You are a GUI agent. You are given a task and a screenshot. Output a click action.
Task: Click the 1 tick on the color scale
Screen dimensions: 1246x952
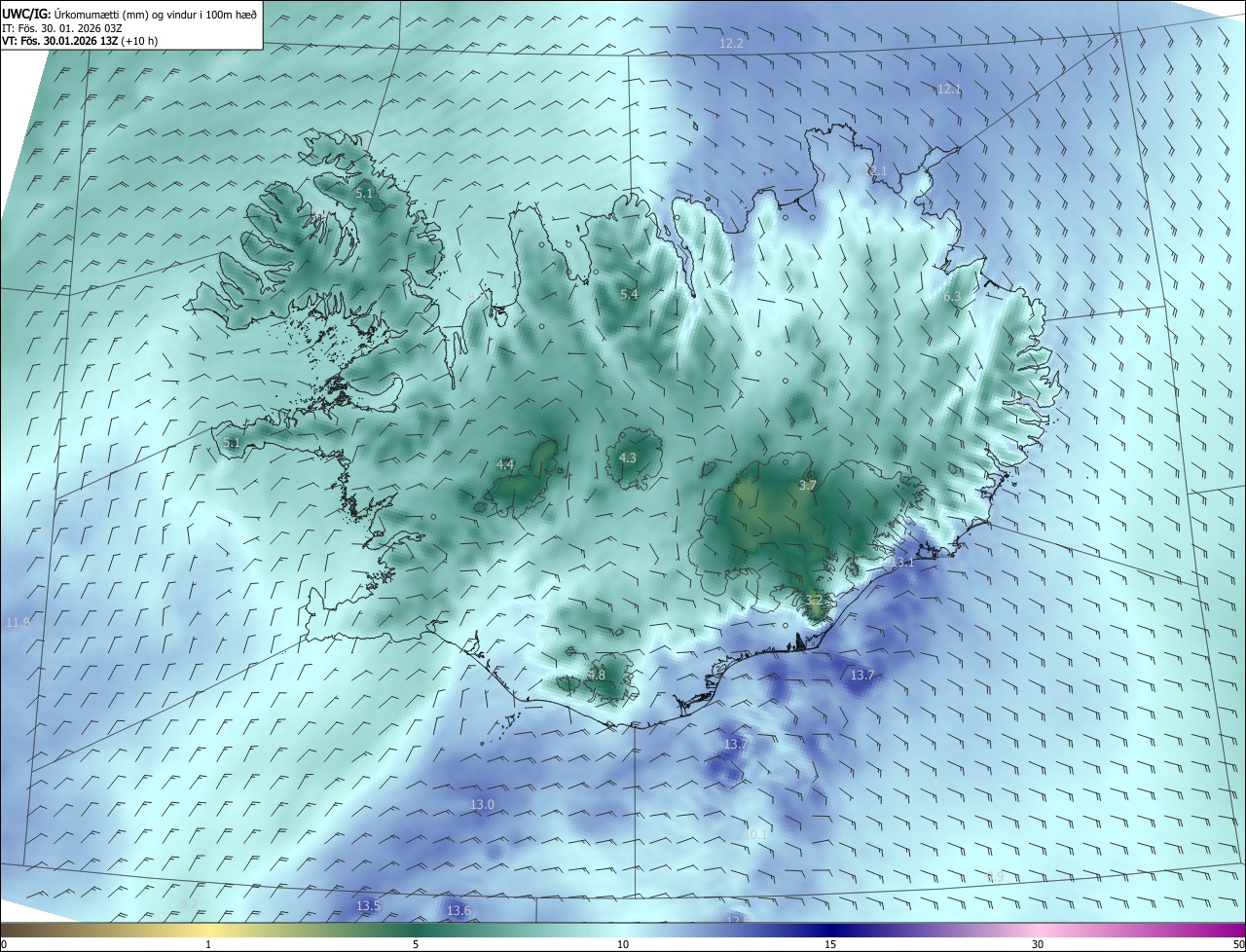(208, 944)
